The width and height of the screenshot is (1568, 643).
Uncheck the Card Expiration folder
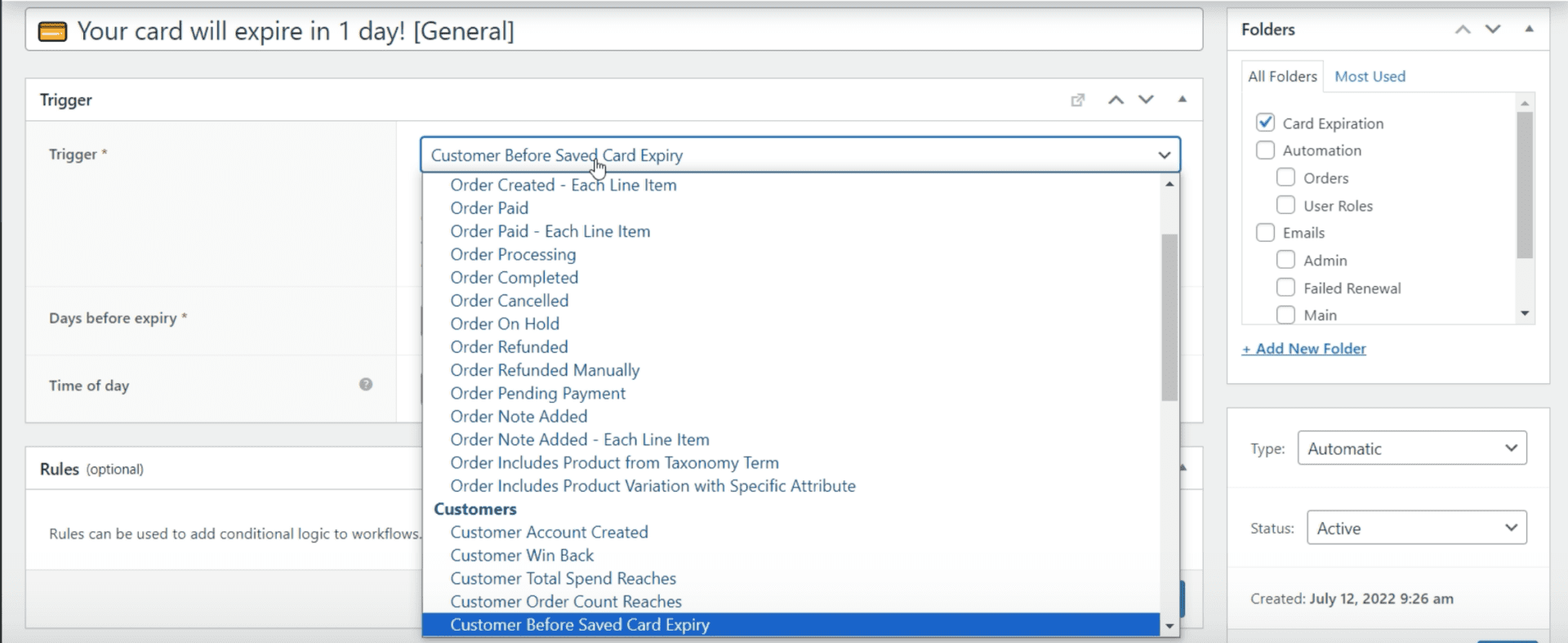tap(1265, 123)
